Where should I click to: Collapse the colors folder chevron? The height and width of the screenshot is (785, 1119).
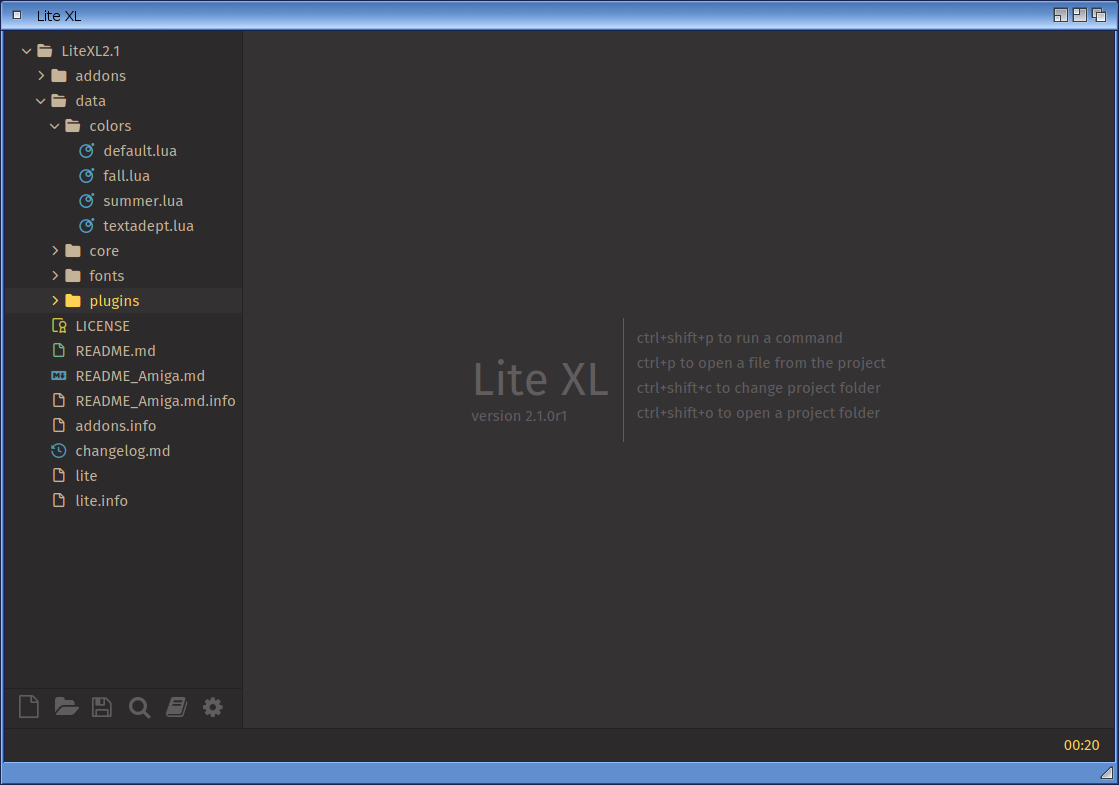54,126
